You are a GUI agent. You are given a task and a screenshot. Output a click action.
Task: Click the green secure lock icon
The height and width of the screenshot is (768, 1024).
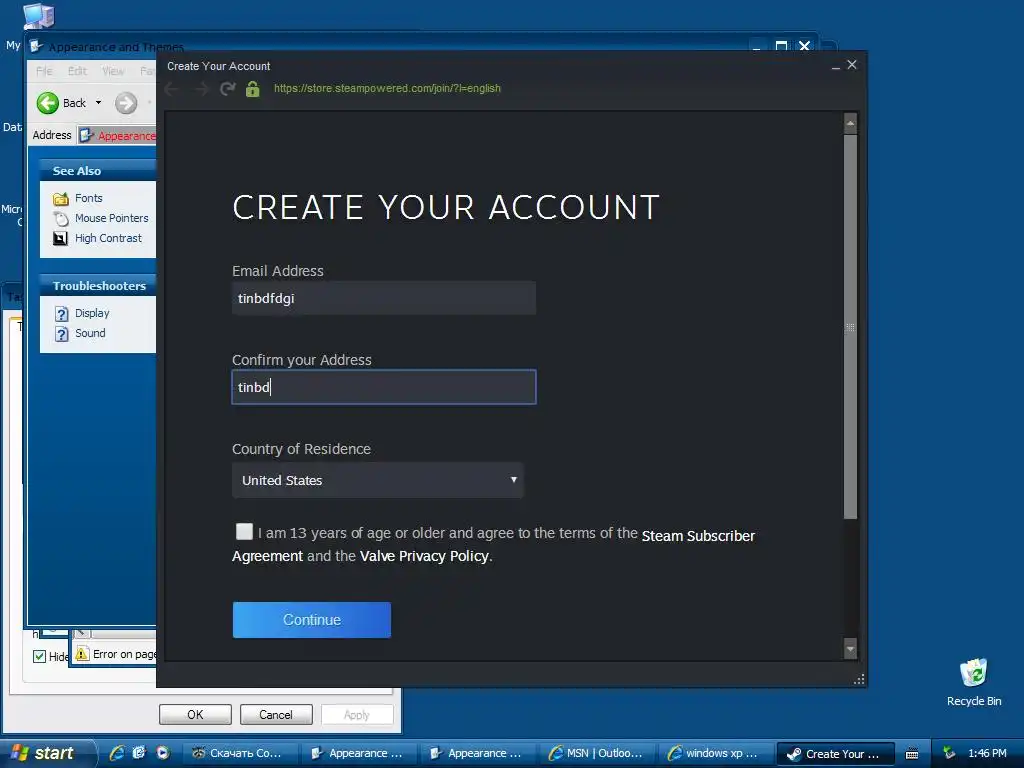click(x=253, y=89)
